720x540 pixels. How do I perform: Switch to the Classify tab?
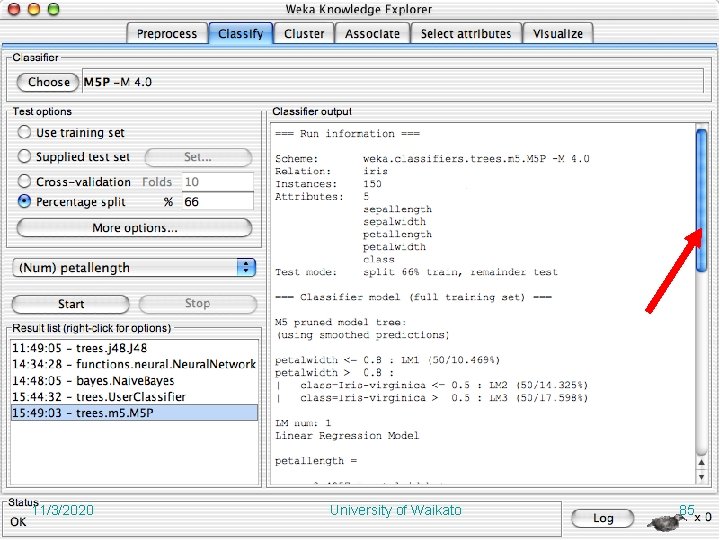point(241,34)
